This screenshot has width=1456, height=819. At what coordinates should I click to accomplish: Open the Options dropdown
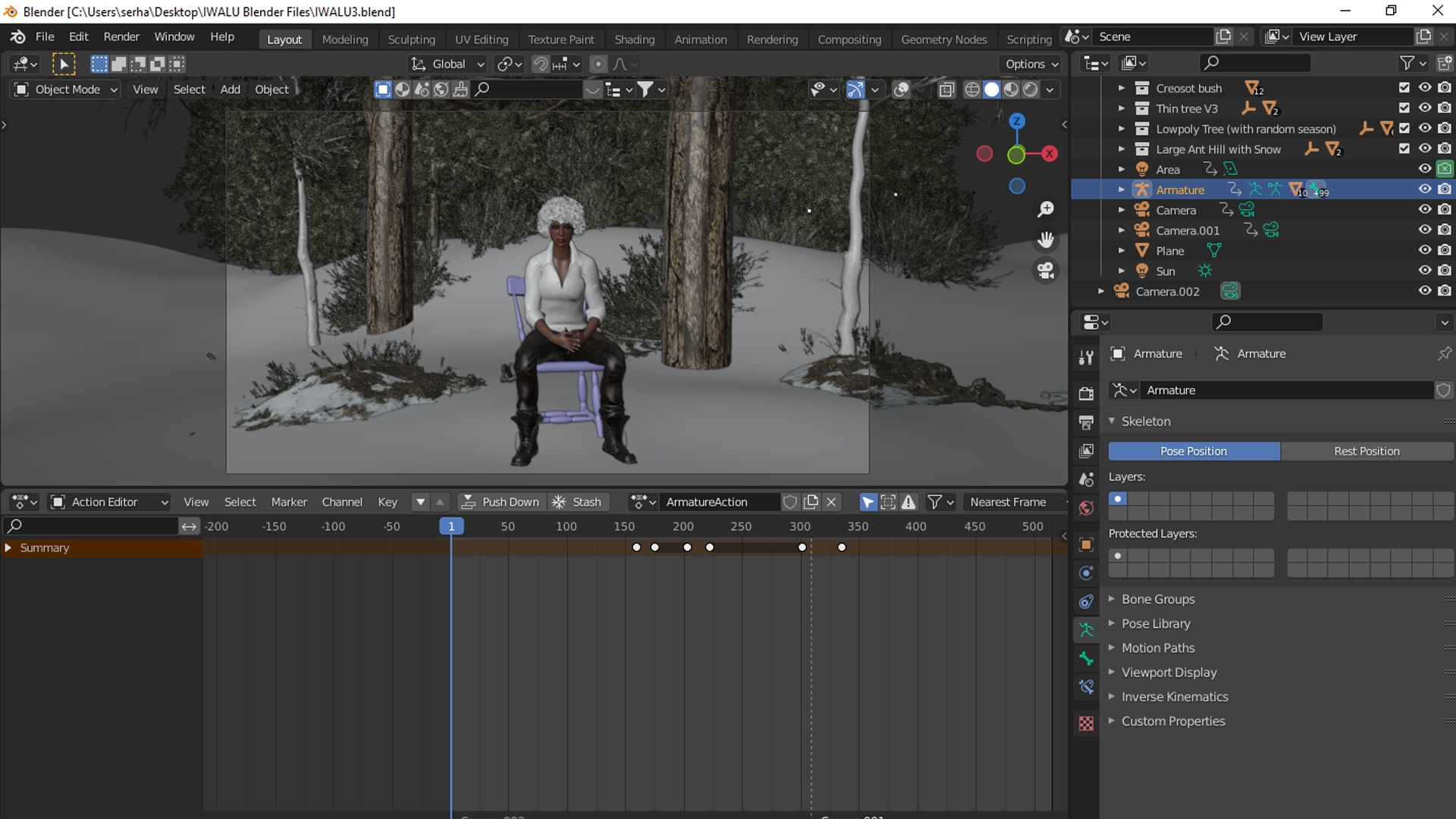click(1031, 64)
